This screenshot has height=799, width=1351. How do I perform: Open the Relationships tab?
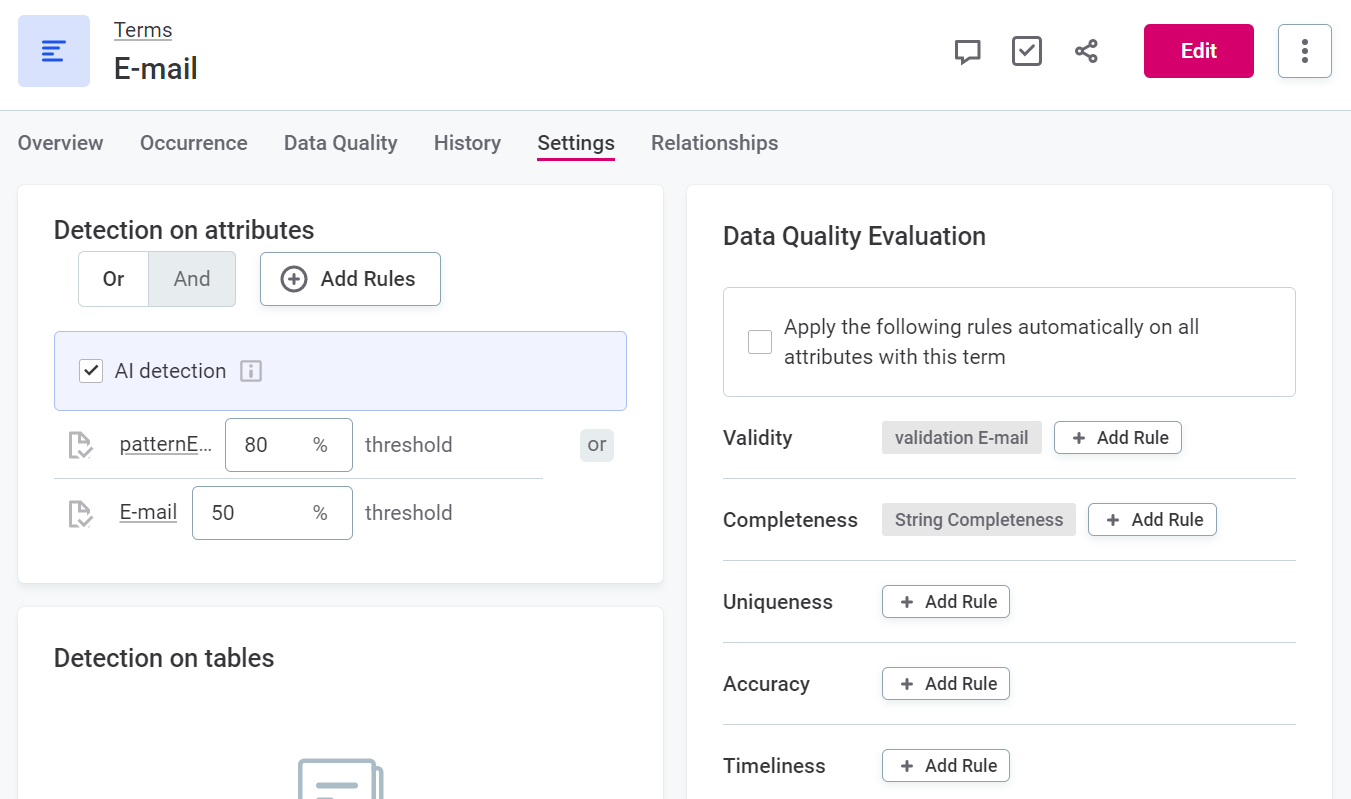[714, 143]
